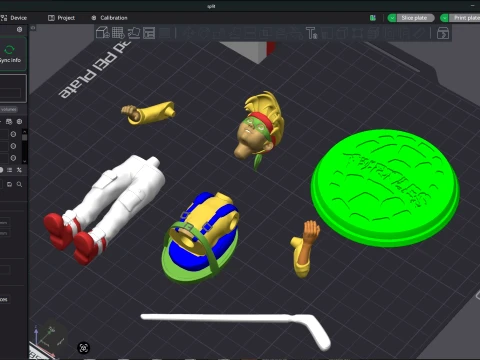480x360 pixels.
Task: Click the Arrange all objects icon
Action: coord(149,33)
